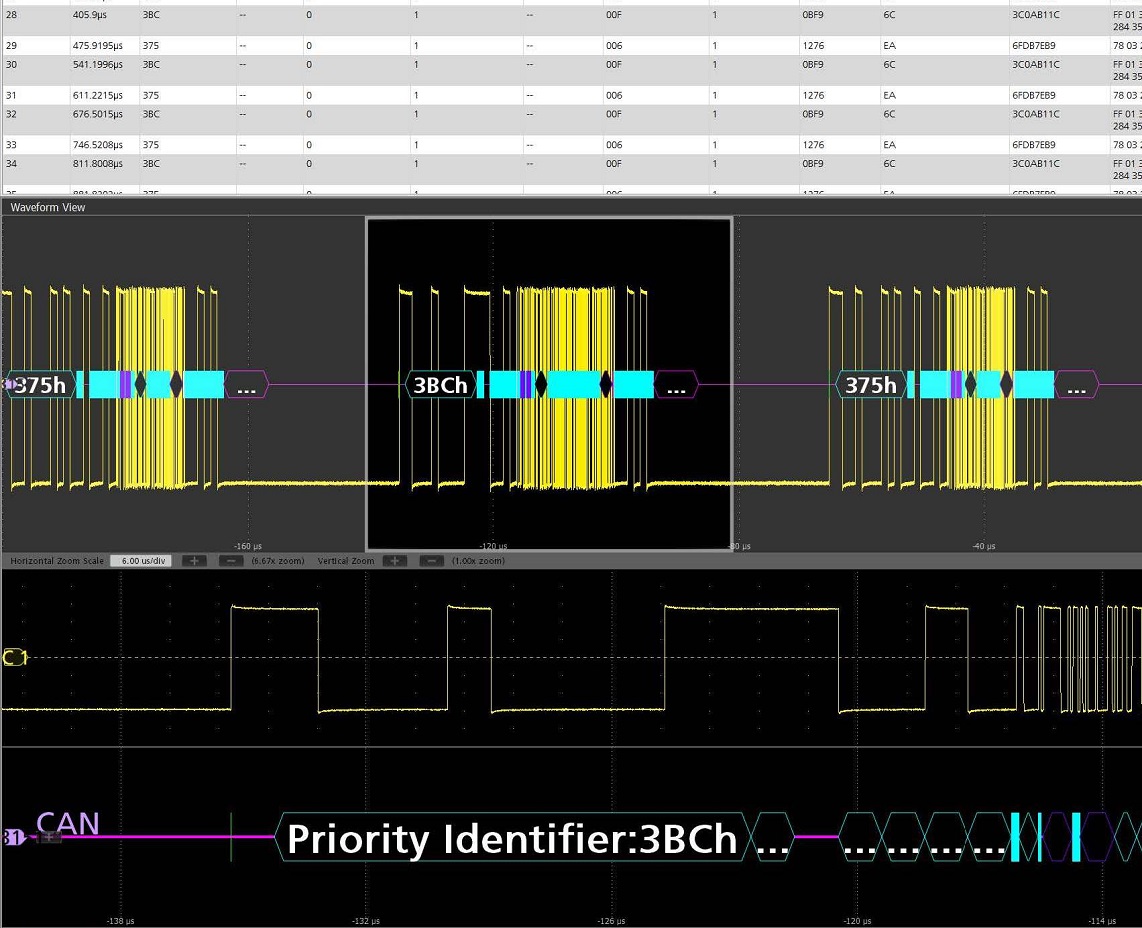Select the 3BCh packet in overview
The width and height of the screenshot is (1142, 928).
click(440, 385)
